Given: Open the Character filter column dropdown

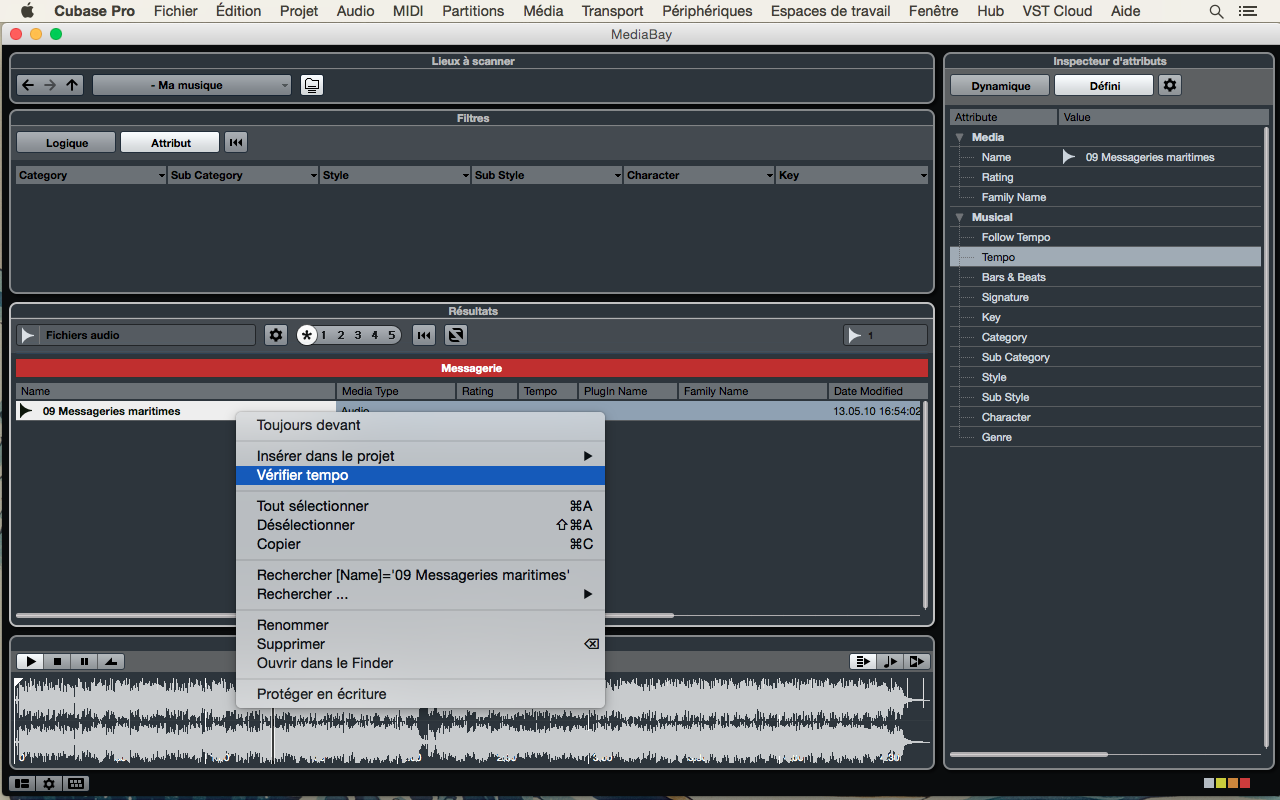Looking at the screenshot, I should pyautogui.click(x=699, y=175).
